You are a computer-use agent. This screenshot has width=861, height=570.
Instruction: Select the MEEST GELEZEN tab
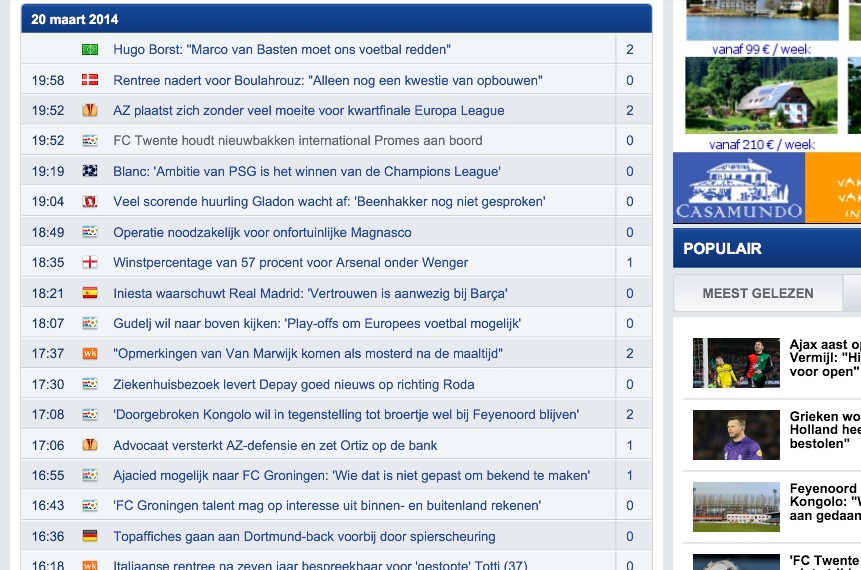pos(758,293)
